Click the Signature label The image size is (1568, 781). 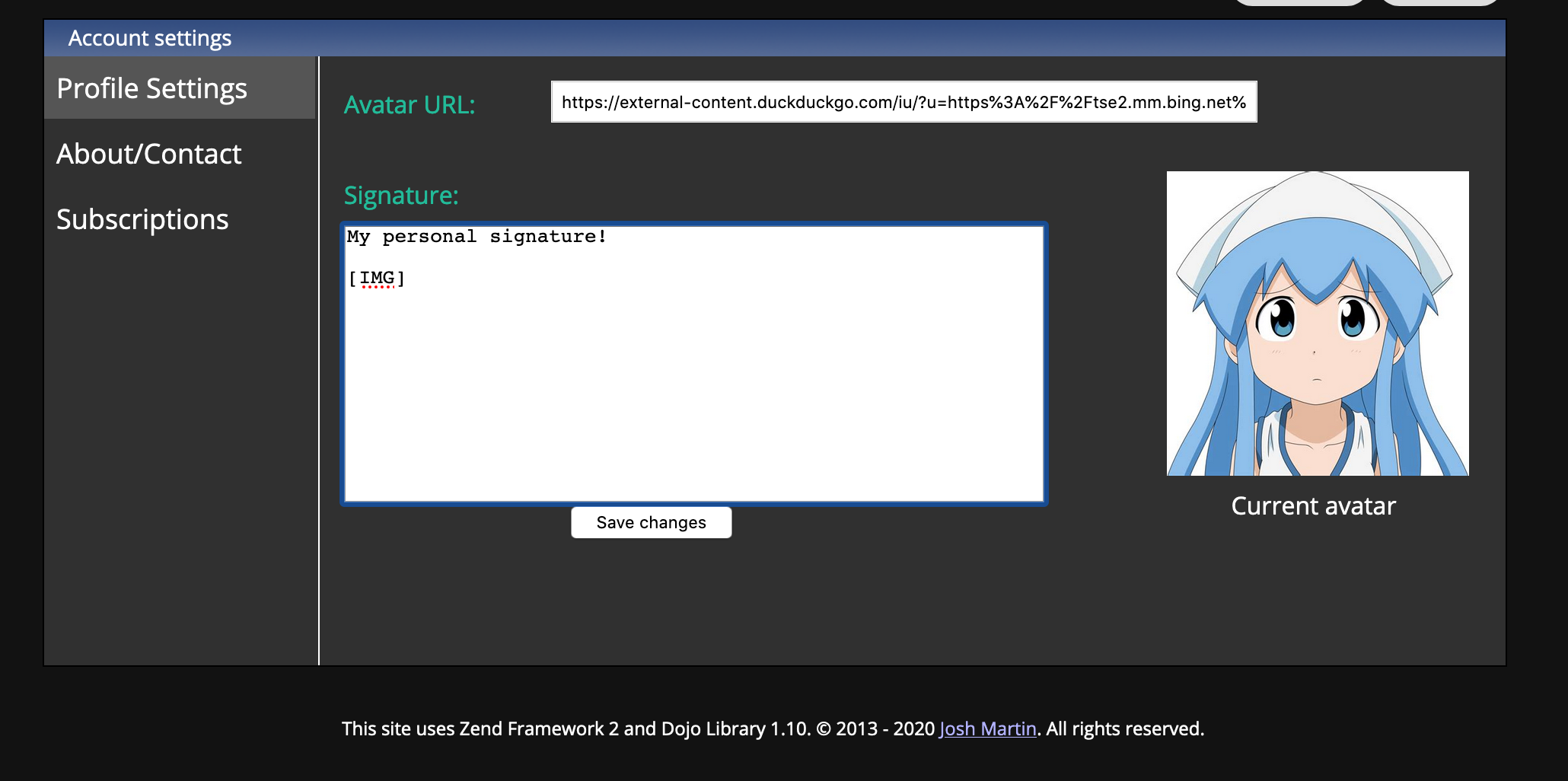(401, 195)
